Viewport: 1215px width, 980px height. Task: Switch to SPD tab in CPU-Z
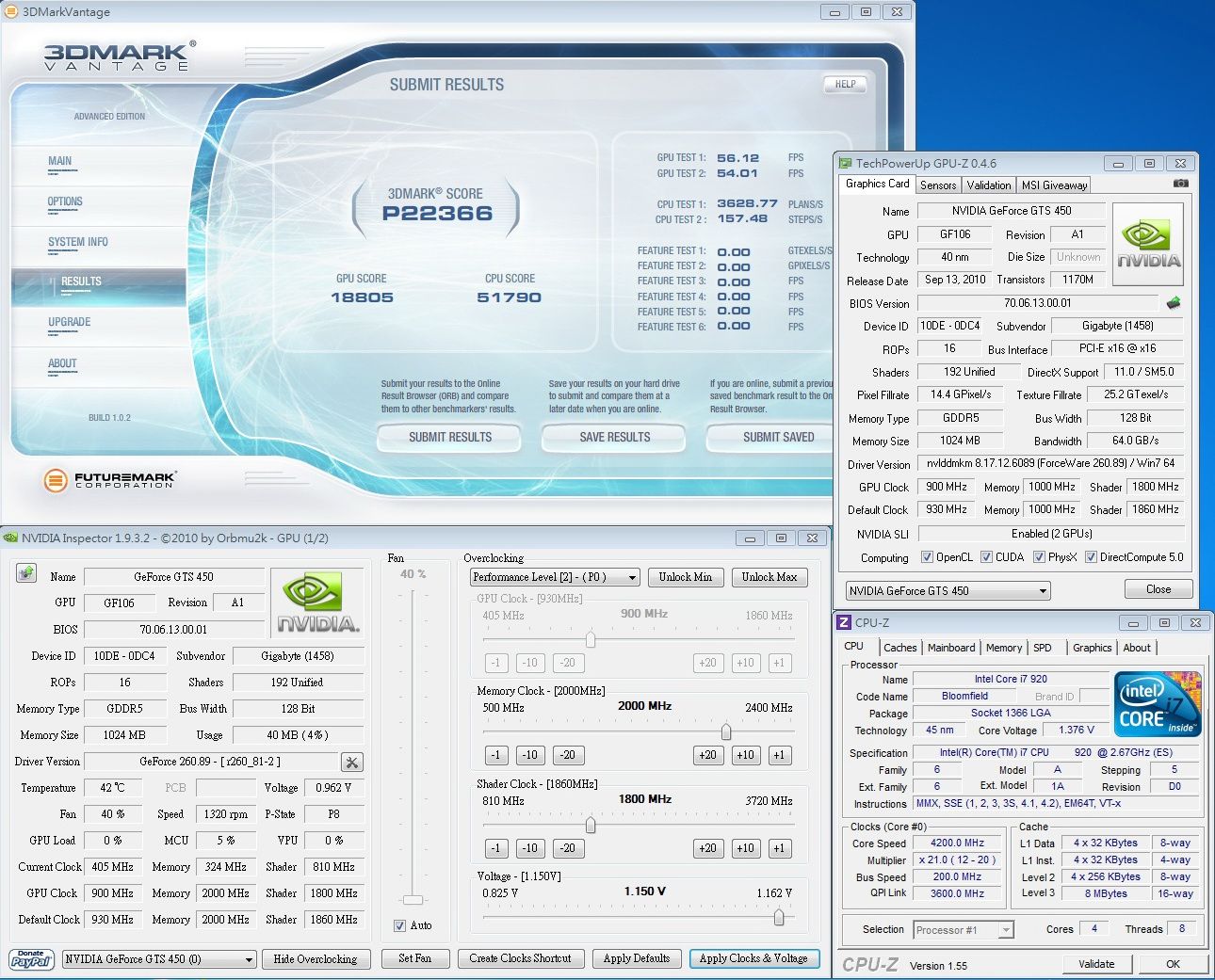tap(1043, 648)
